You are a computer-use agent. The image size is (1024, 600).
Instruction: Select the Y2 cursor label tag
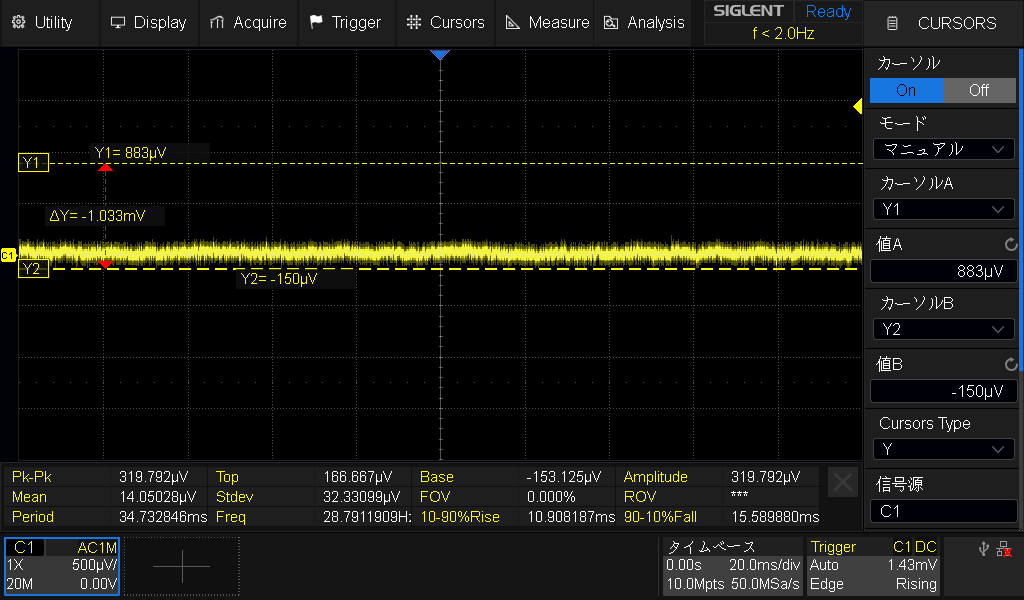[x=31, y=269]
